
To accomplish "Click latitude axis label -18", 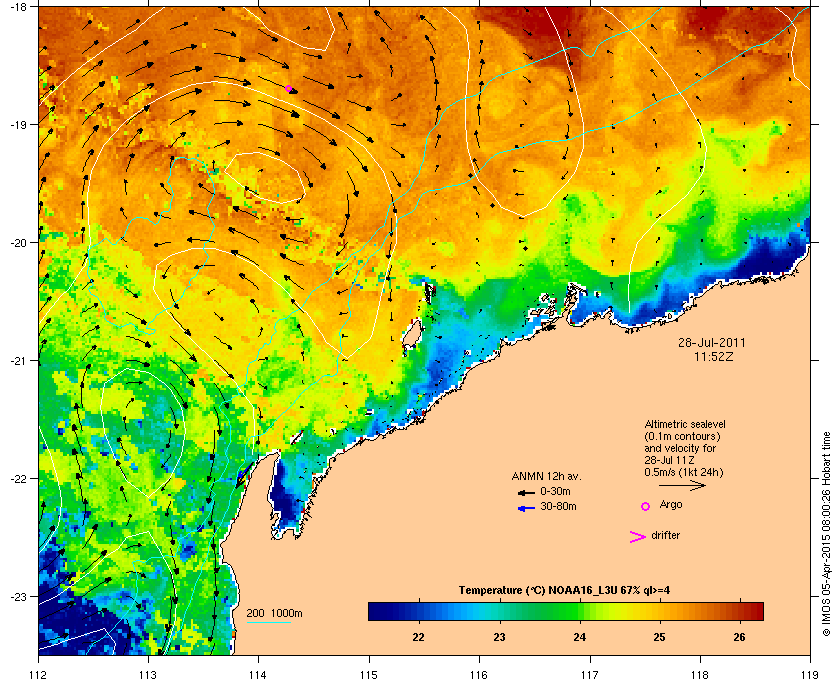I will [x=18, y=6].
